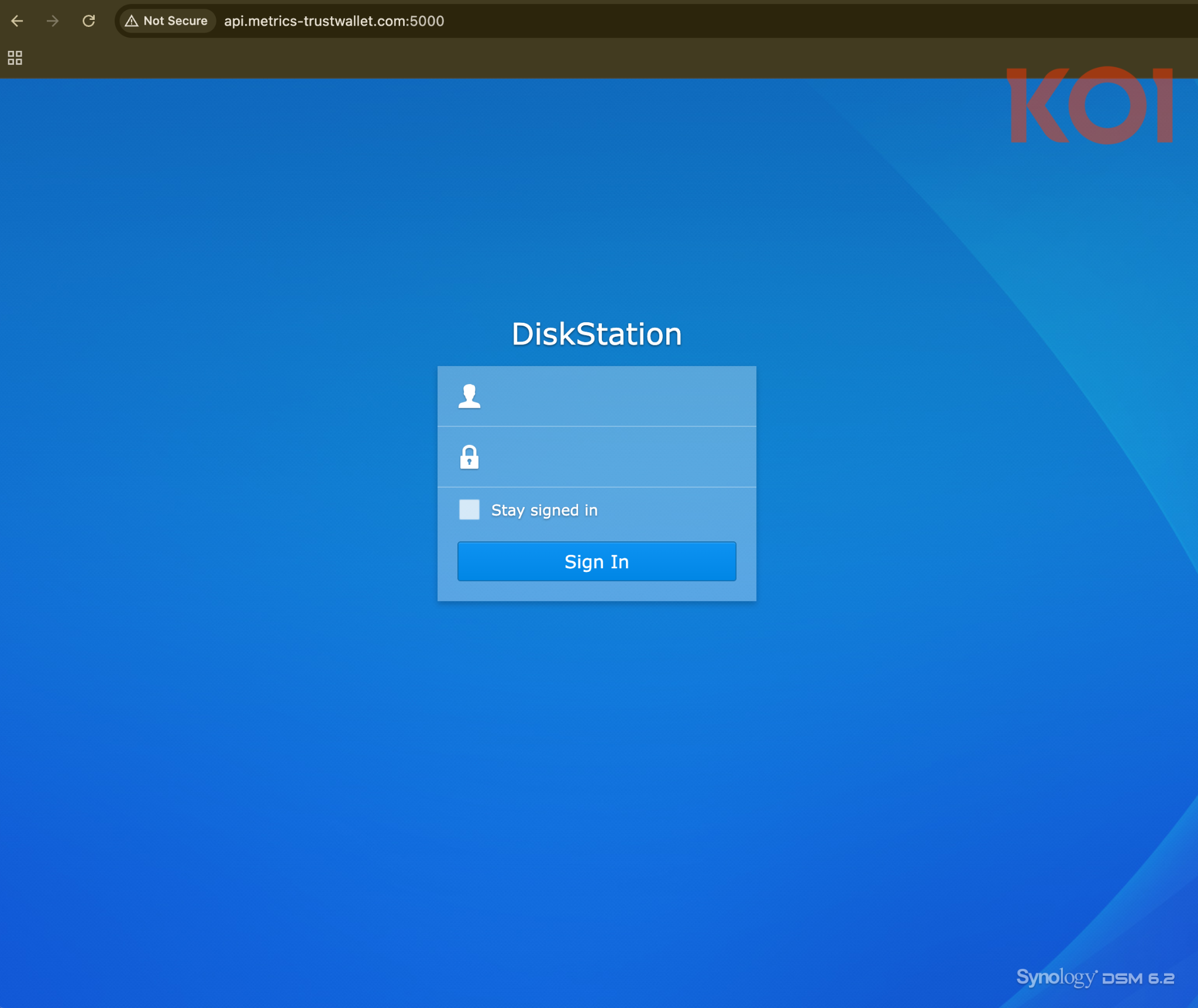Click the padlock password icon
1198x1008 pixels.
pyautogui.click(x=469, y=457)
